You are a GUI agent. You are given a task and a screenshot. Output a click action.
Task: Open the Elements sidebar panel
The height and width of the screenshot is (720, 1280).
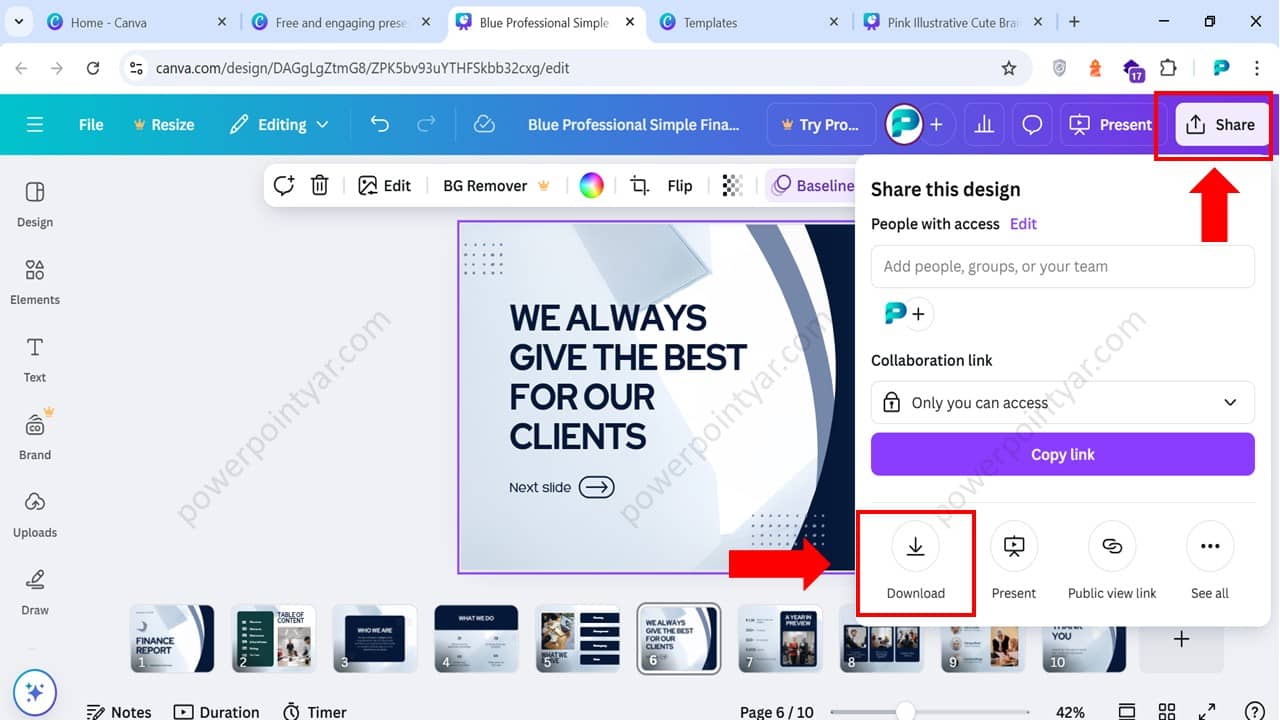coord(35,282)
